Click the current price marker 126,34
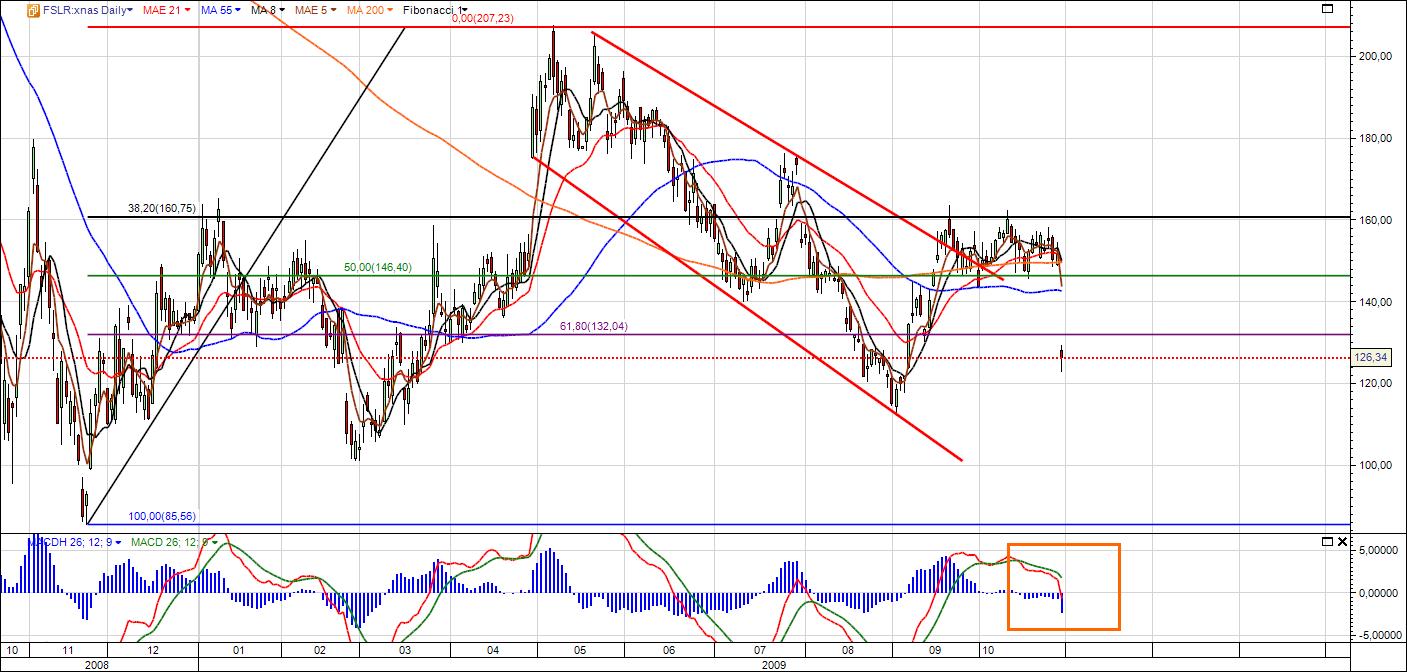The width and height of the screenshot is (1407, 672). [1375, 357]
